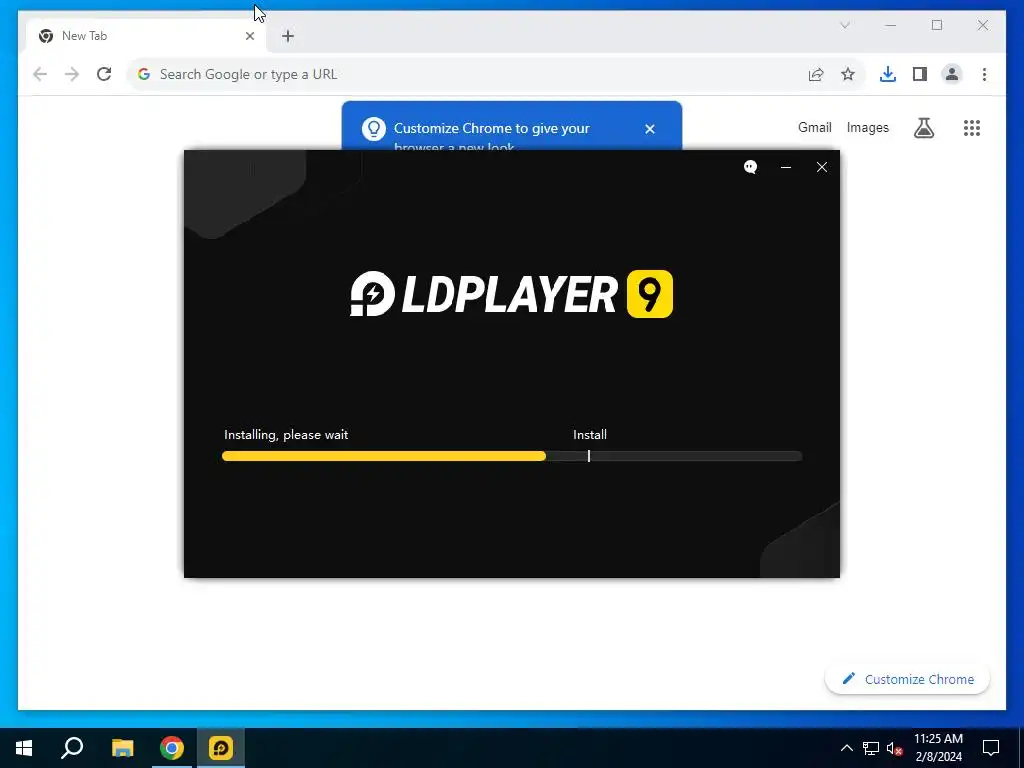
Task: Open the Windows notification center
Action: (x=991, y=748)
